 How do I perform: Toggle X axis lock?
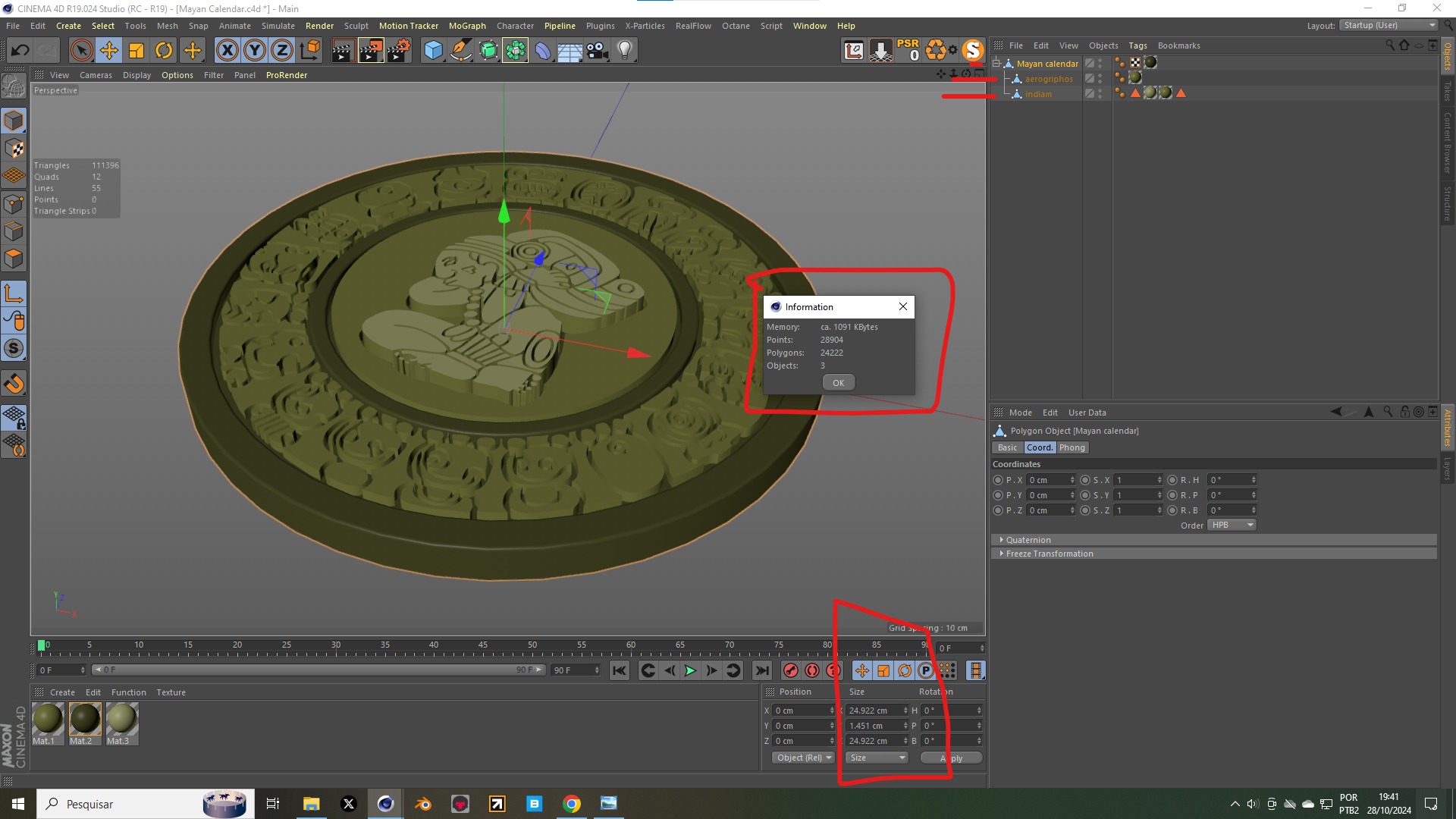[227, 51]
